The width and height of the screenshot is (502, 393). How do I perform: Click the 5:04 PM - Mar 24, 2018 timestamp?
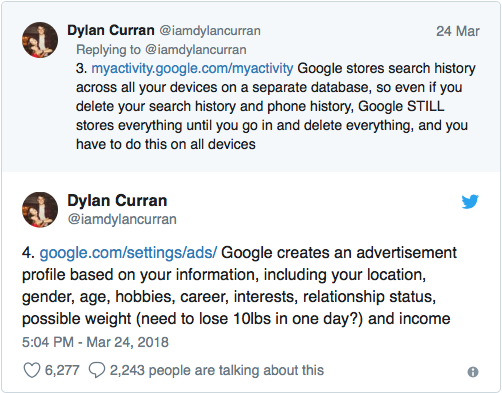tap(95, 342)
